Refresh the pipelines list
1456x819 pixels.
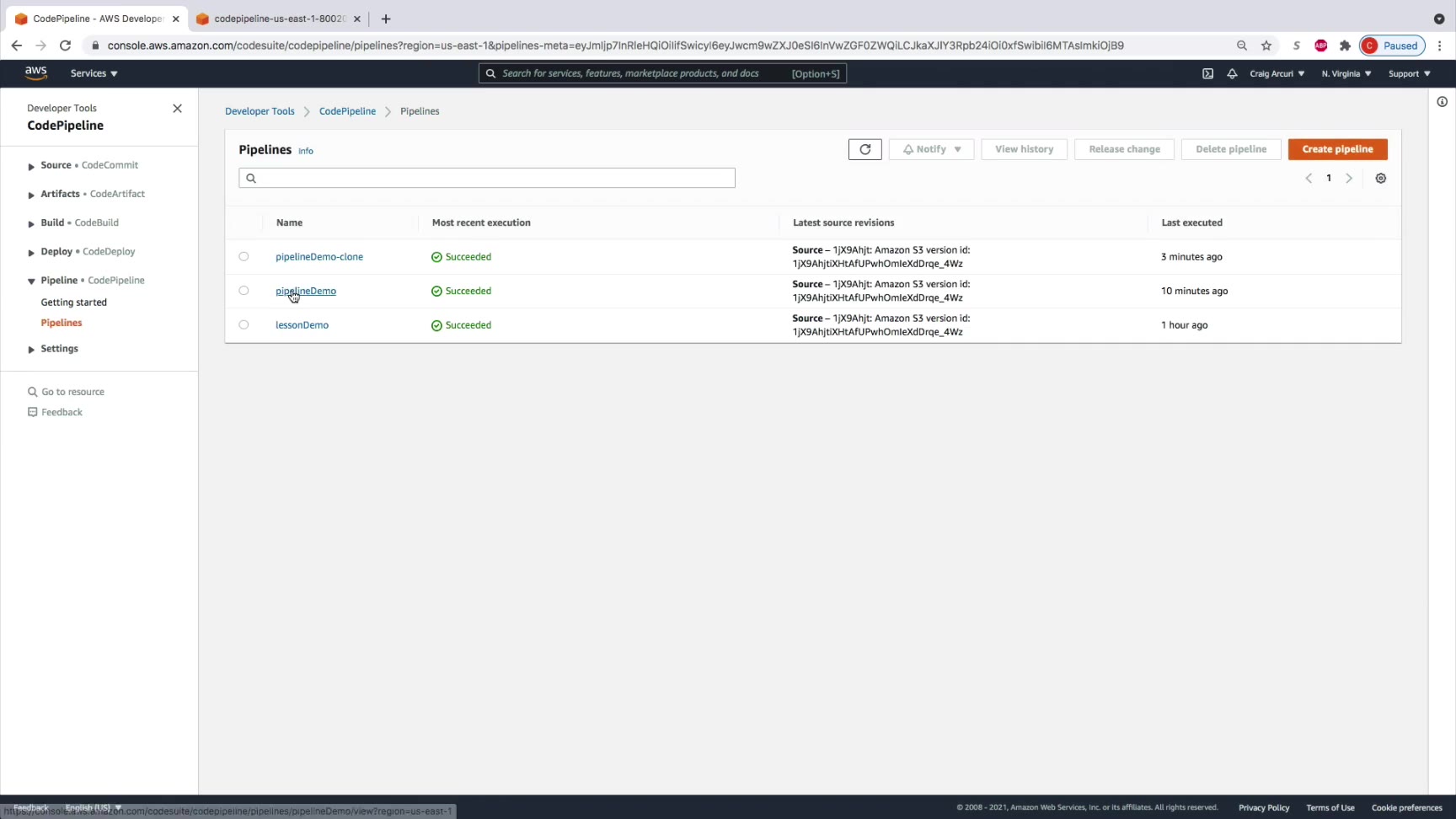864,149
